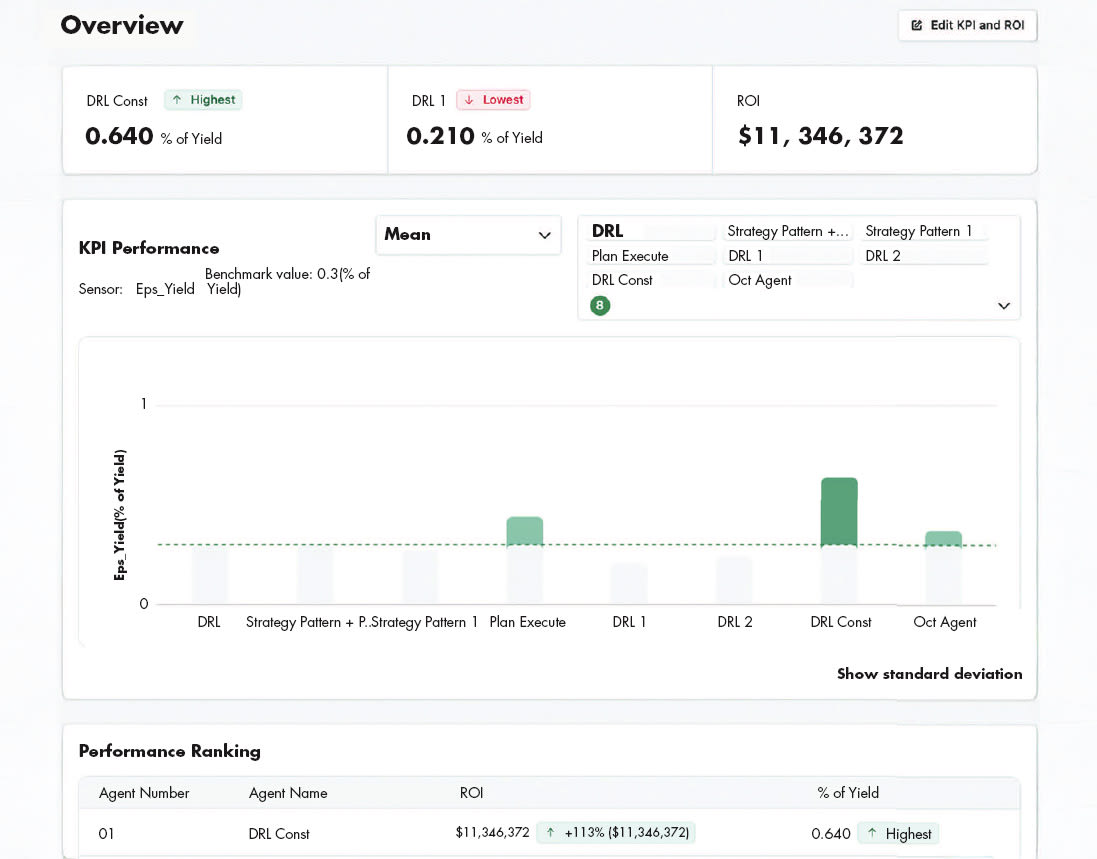
Task: Click the edit pencil icon beside Edit KPI
Action: click(916, 25)
